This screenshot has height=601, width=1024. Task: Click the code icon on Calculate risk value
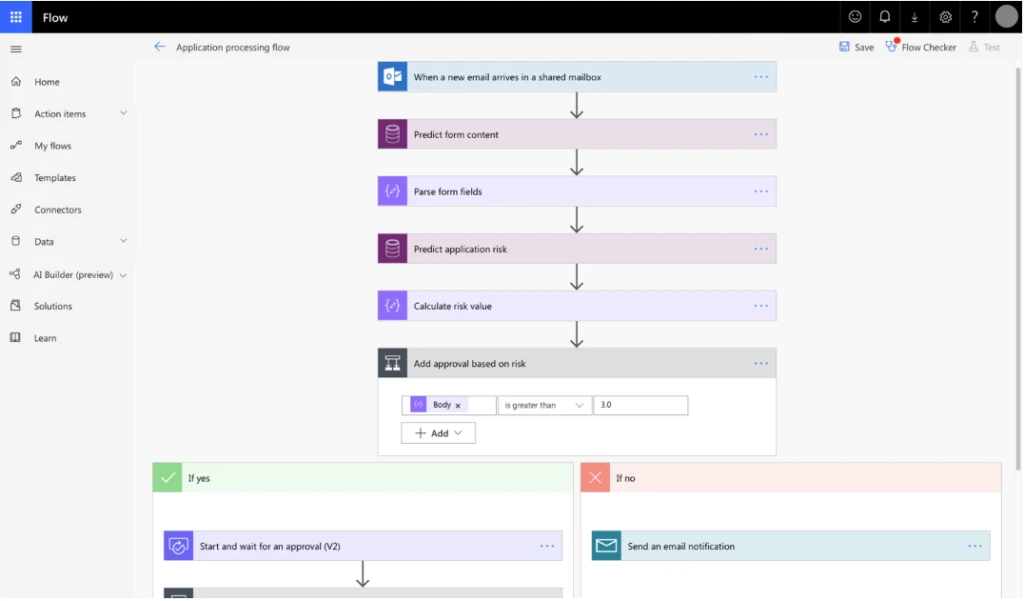pyautogui.click(x=391, y=305)
